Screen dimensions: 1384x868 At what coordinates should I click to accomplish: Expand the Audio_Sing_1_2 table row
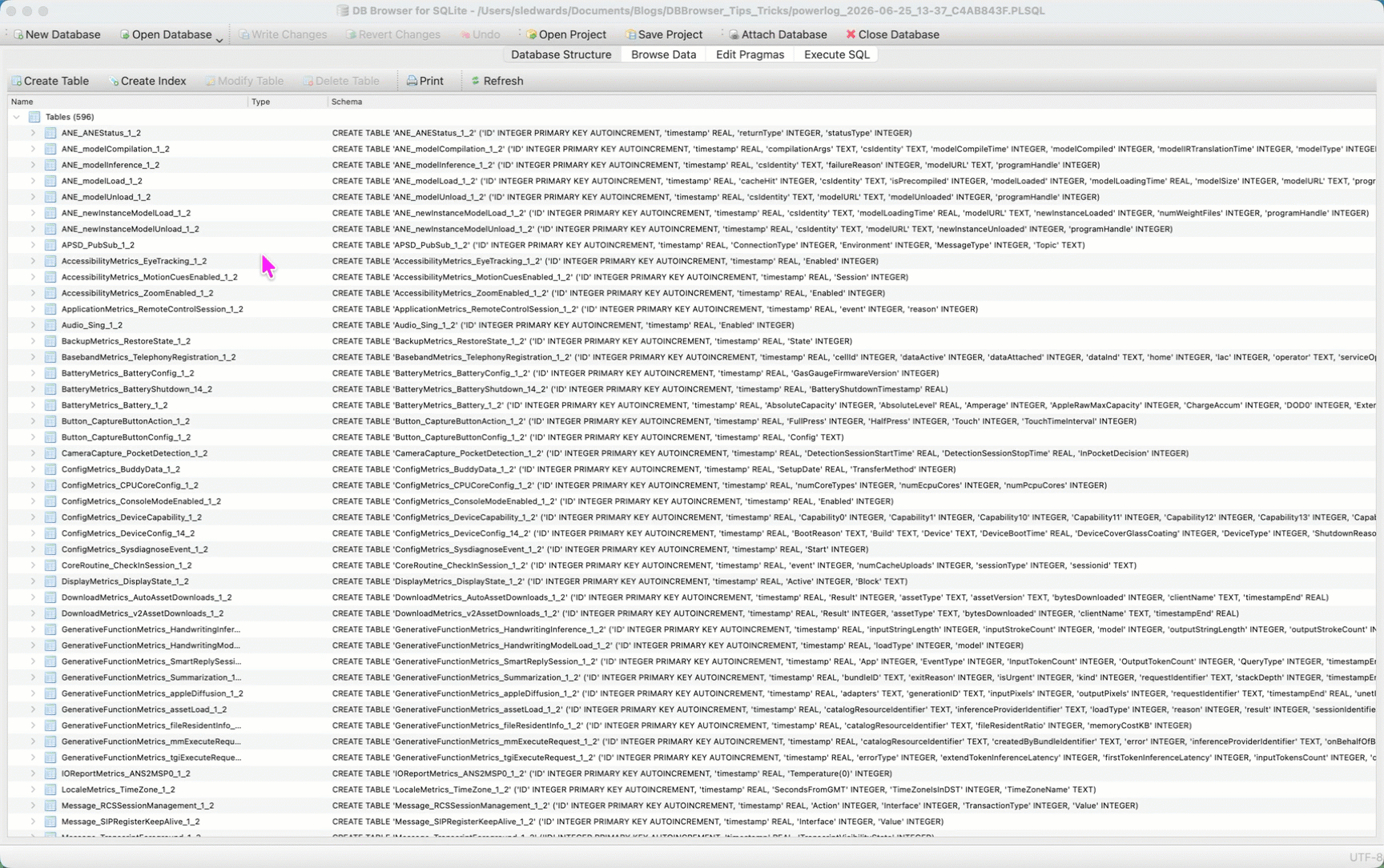[33, 325]
